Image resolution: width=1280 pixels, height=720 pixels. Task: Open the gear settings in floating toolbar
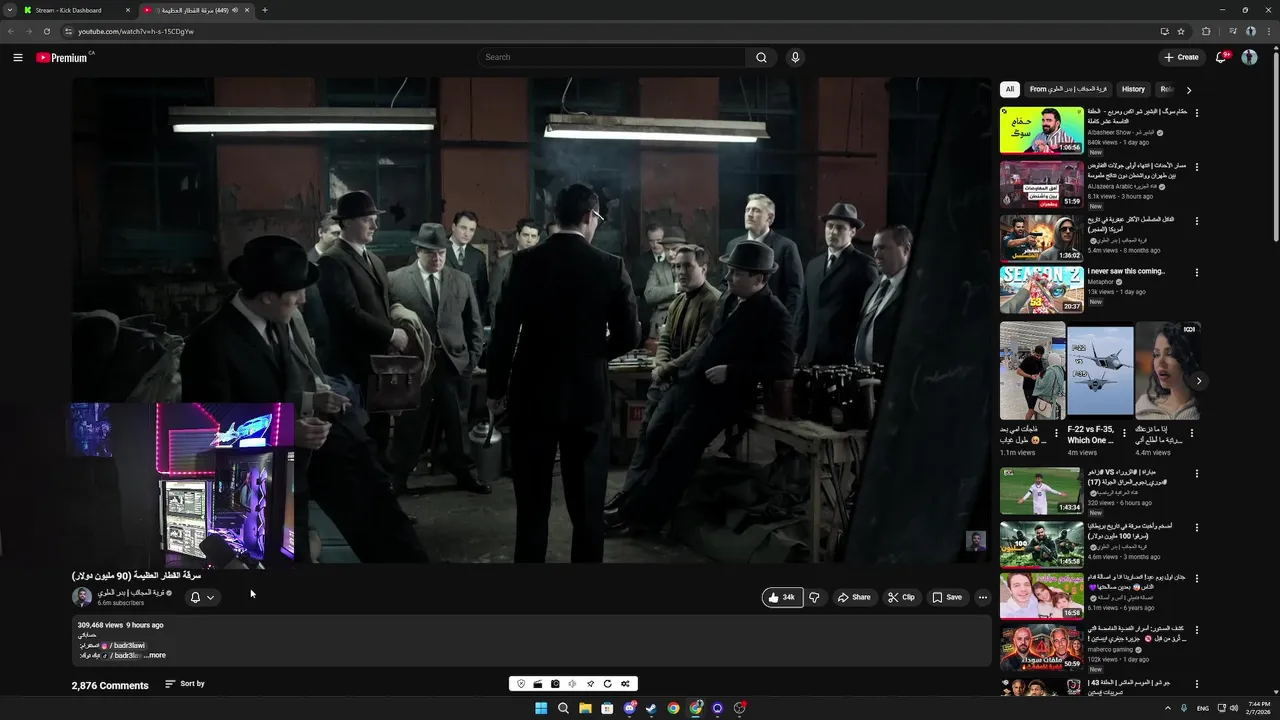(x=625, y=684)
